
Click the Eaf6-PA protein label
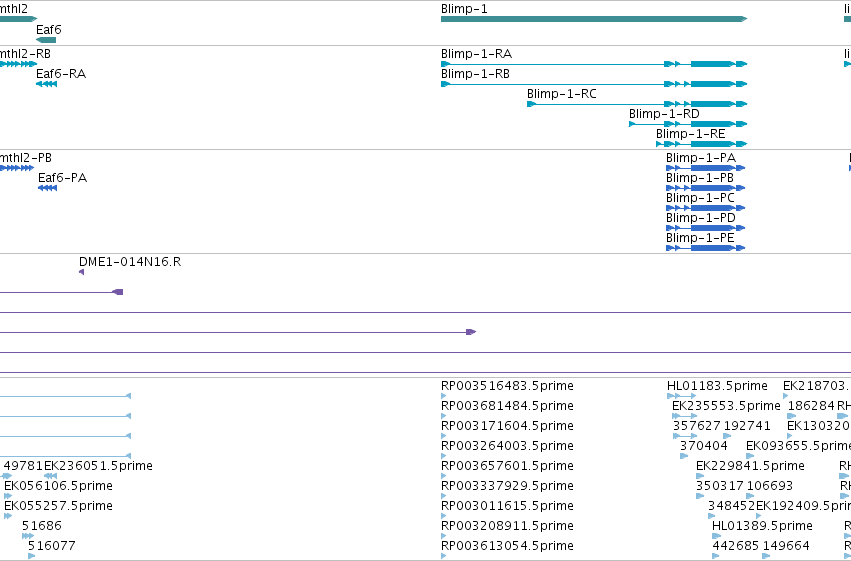coord(62,178)
